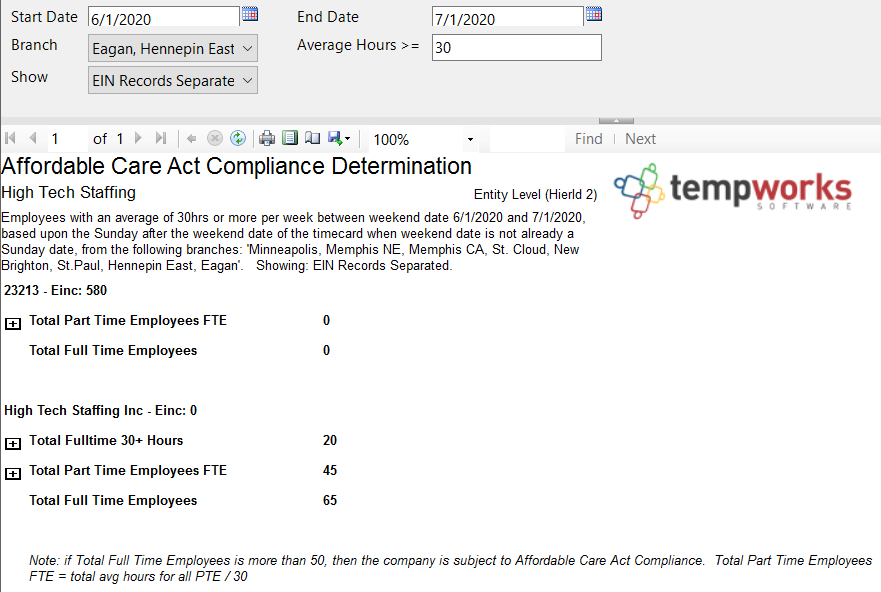This screenshot has width=881, height=592.
Task: Open the Show dropdown
Action: pos(173,80)
